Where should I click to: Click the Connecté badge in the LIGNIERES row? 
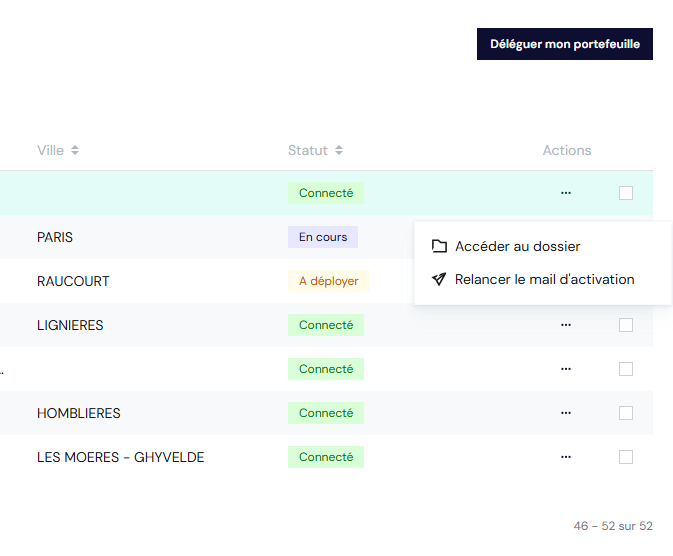(x=326, y=325)
